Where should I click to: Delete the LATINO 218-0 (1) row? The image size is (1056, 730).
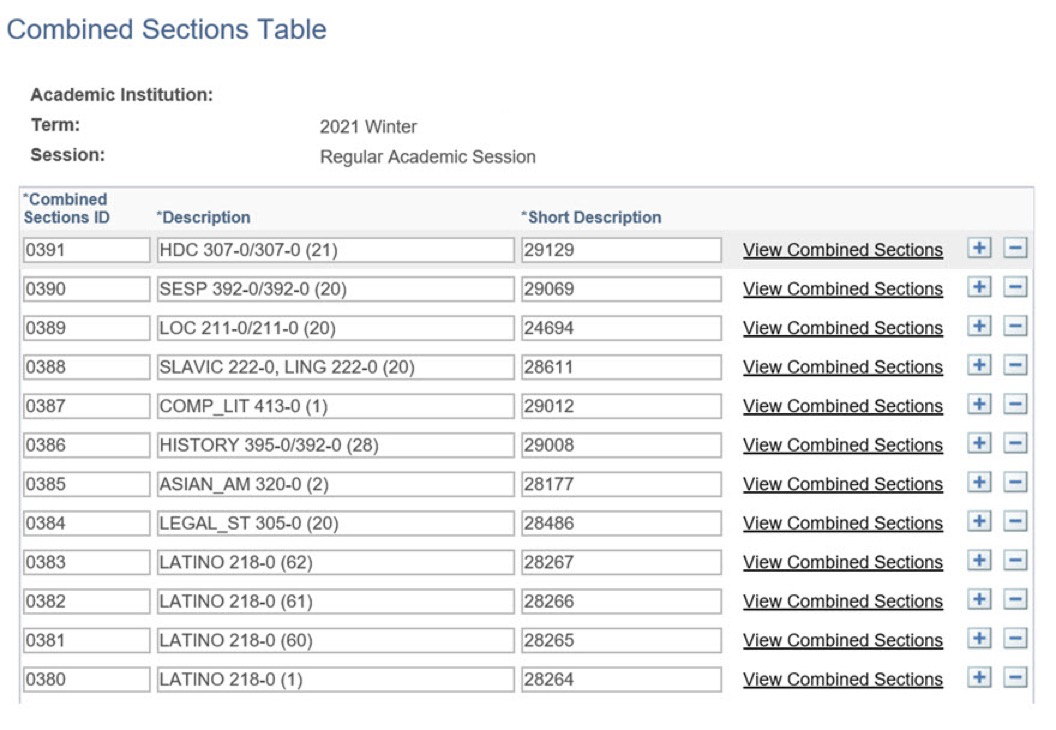pyautogui.click(x=1015, y=679)
